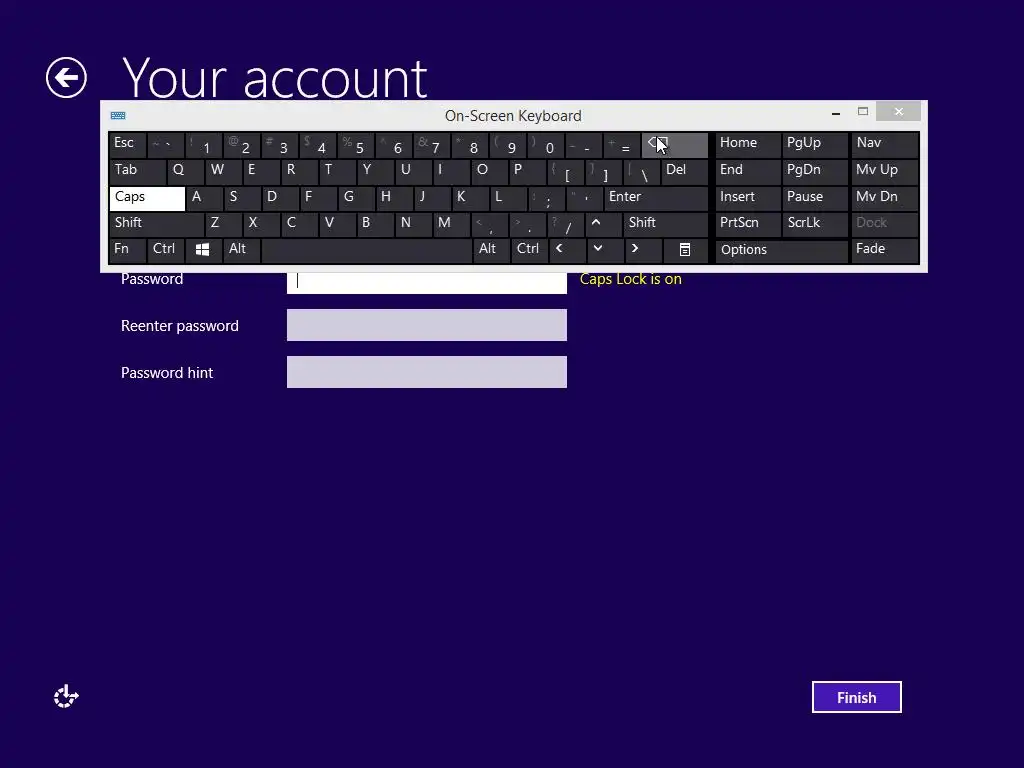
Task: Tap the context menu key
Action: 684,250
